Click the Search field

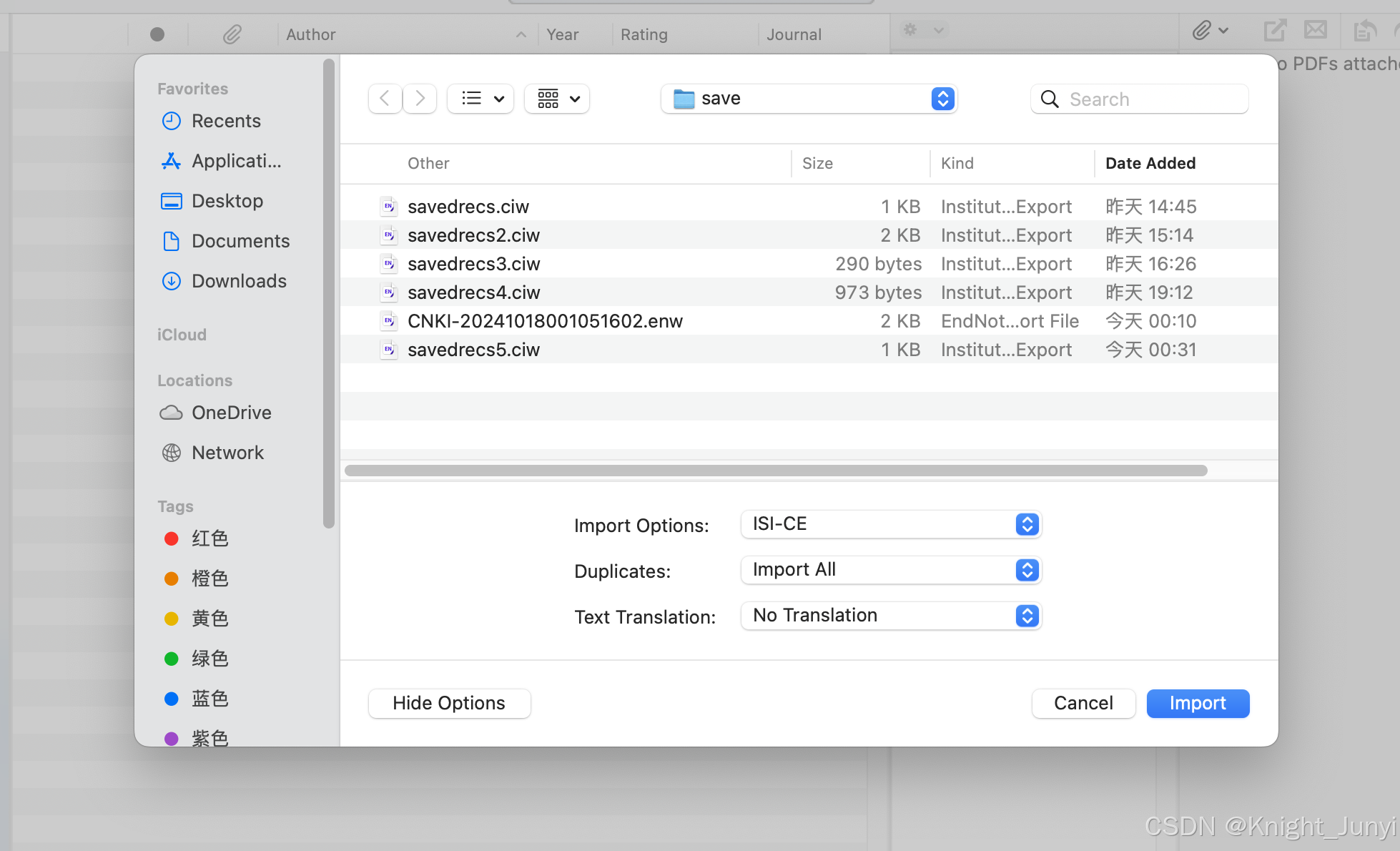[1151, 99]
